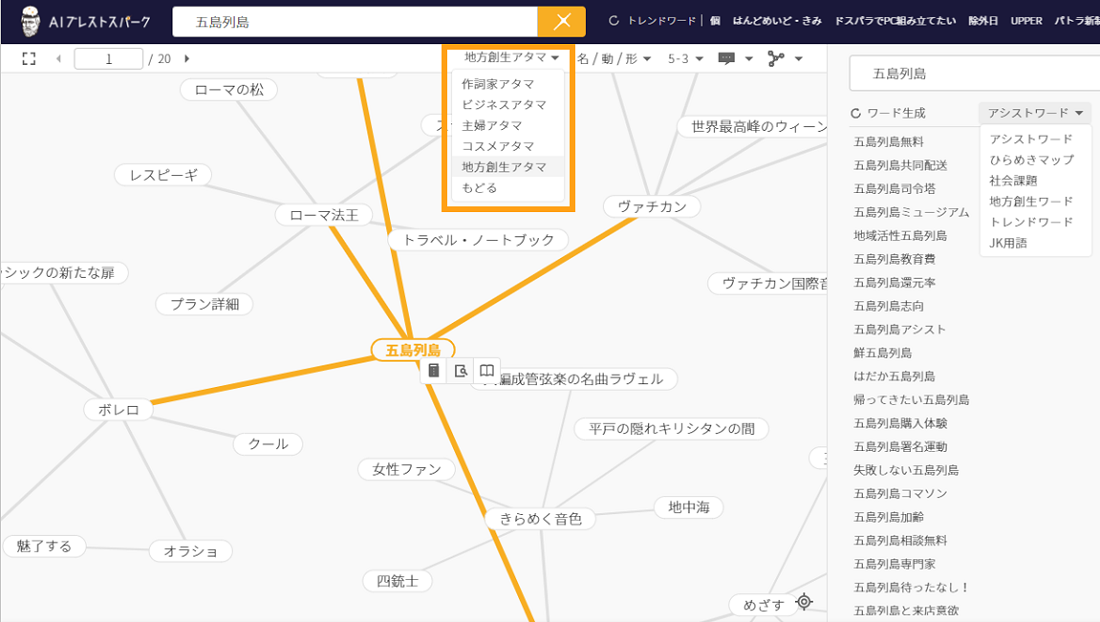This screenshot has height=622, width=1100.
Task: Open the 地方創生アタマ dropdown
Action: pos(511,58)
